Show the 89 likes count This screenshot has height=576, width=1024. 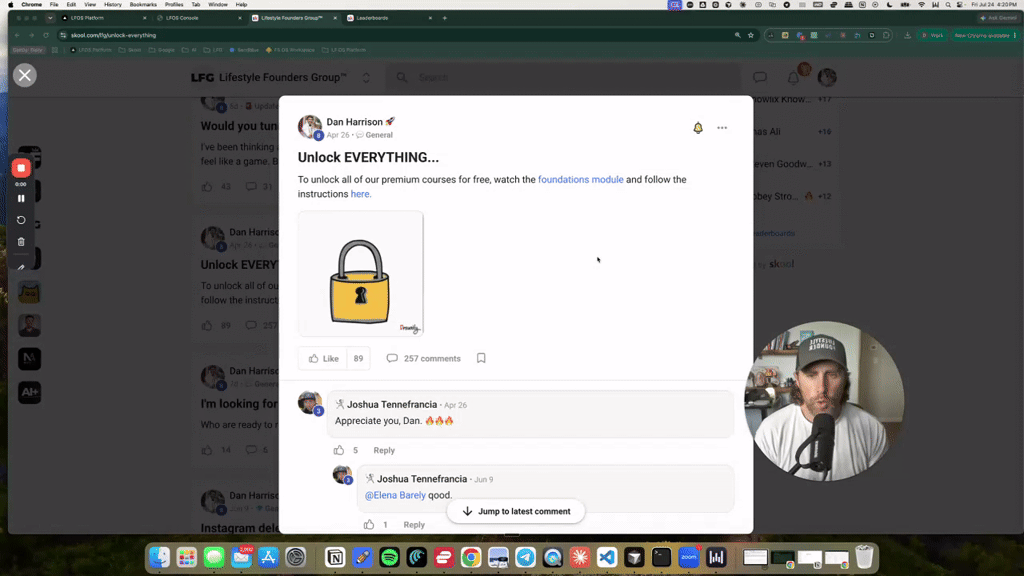[x=358, y=359]
